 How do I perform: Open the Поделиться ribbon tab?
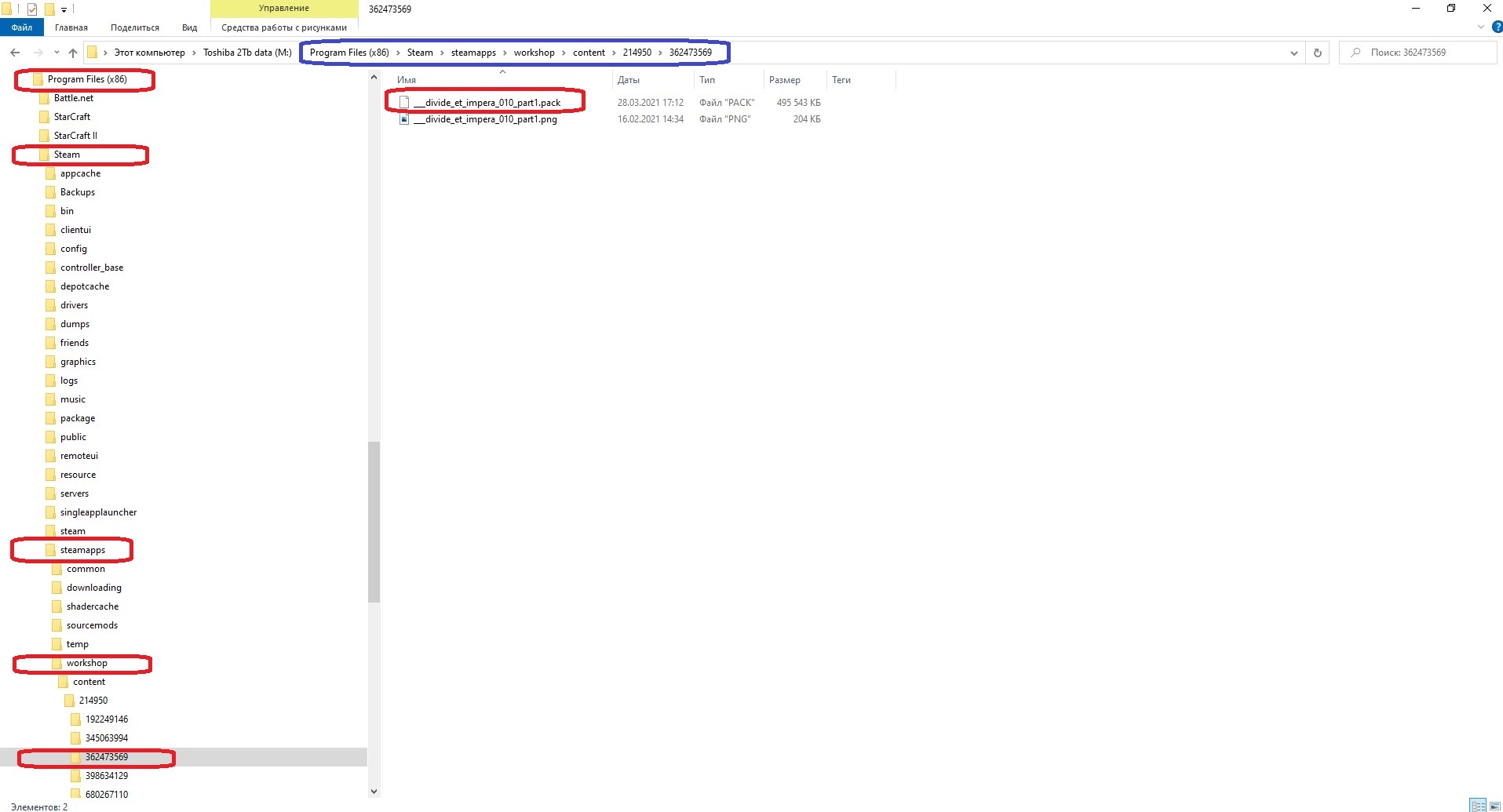pos(135,27)
